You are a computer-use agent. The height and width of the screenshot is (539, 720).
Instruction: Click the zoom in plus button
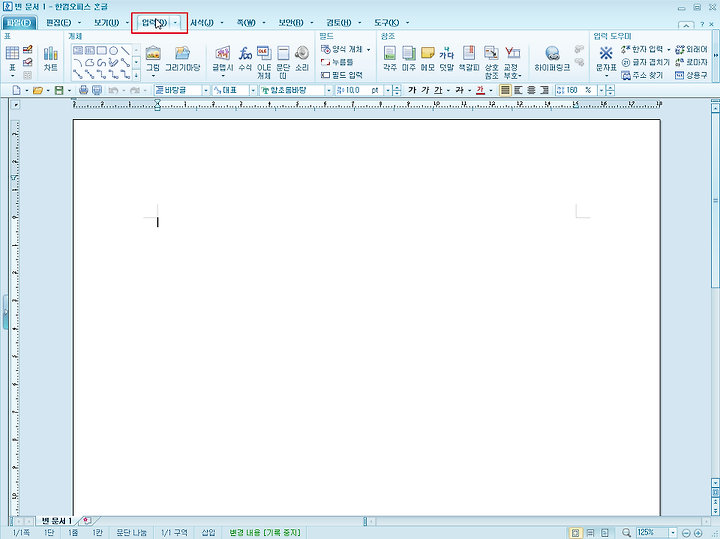pos(698,533)
